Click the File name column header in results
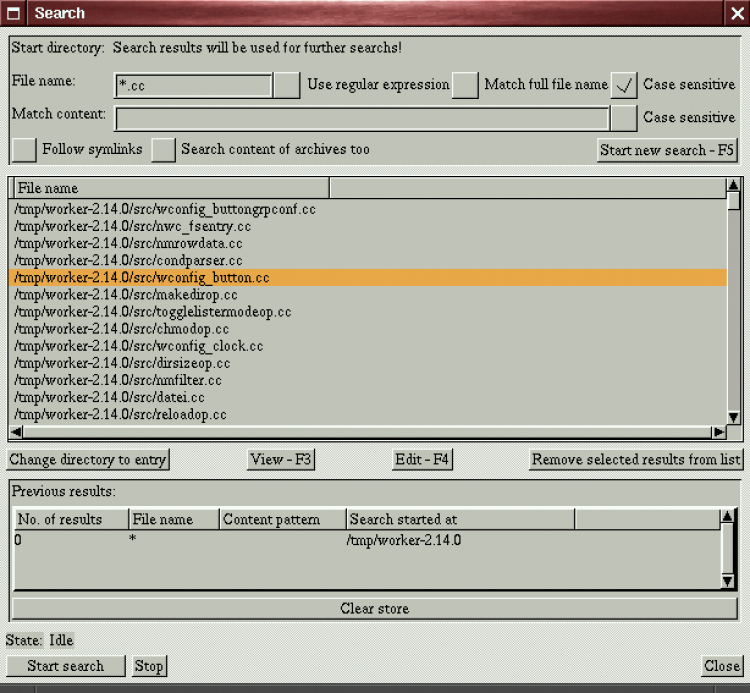This screenshot has height=693, width=750. point(171,188)
